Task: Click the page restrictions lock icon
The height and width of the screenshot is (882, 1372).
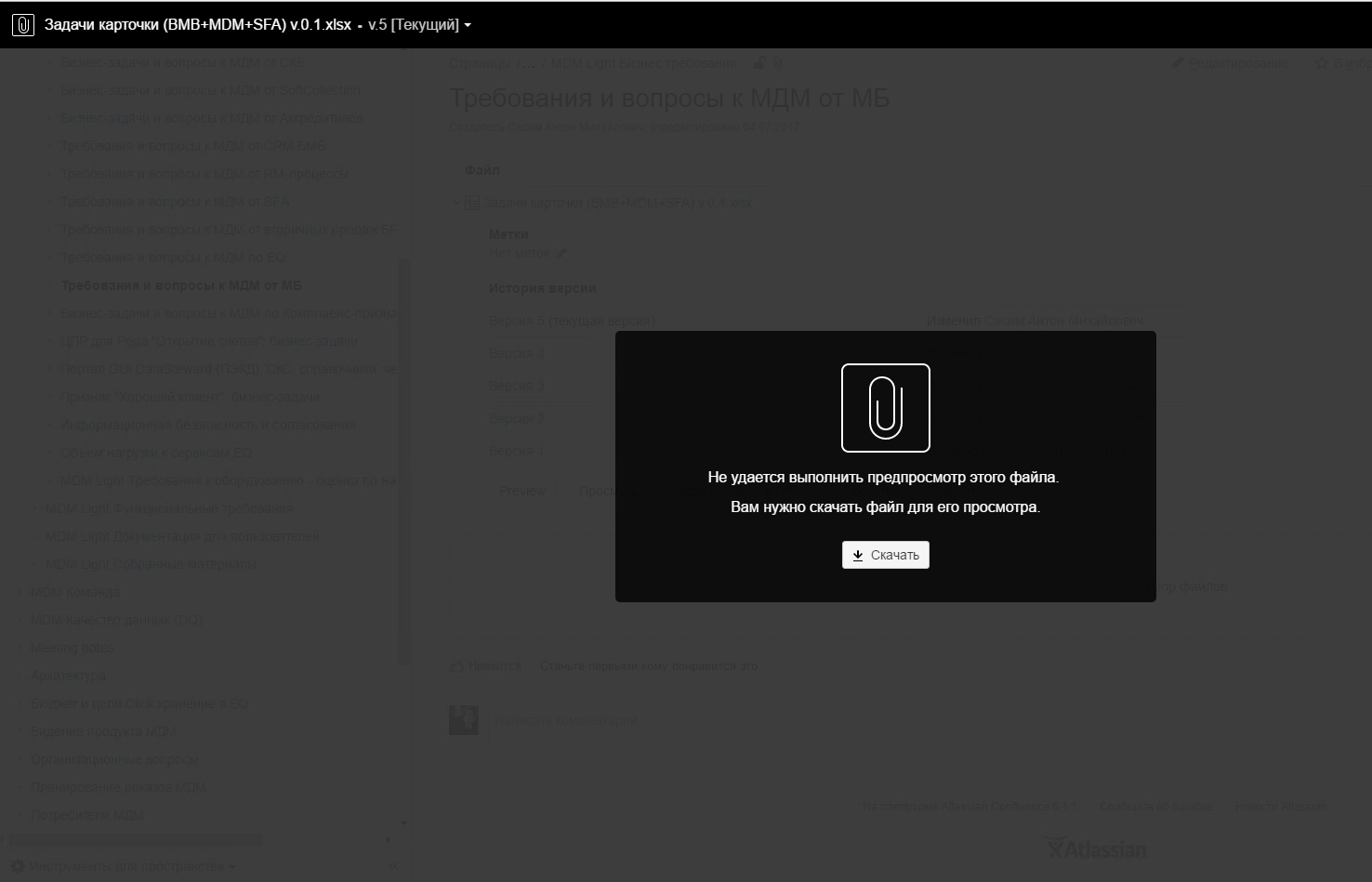Action: click(759, 63)
